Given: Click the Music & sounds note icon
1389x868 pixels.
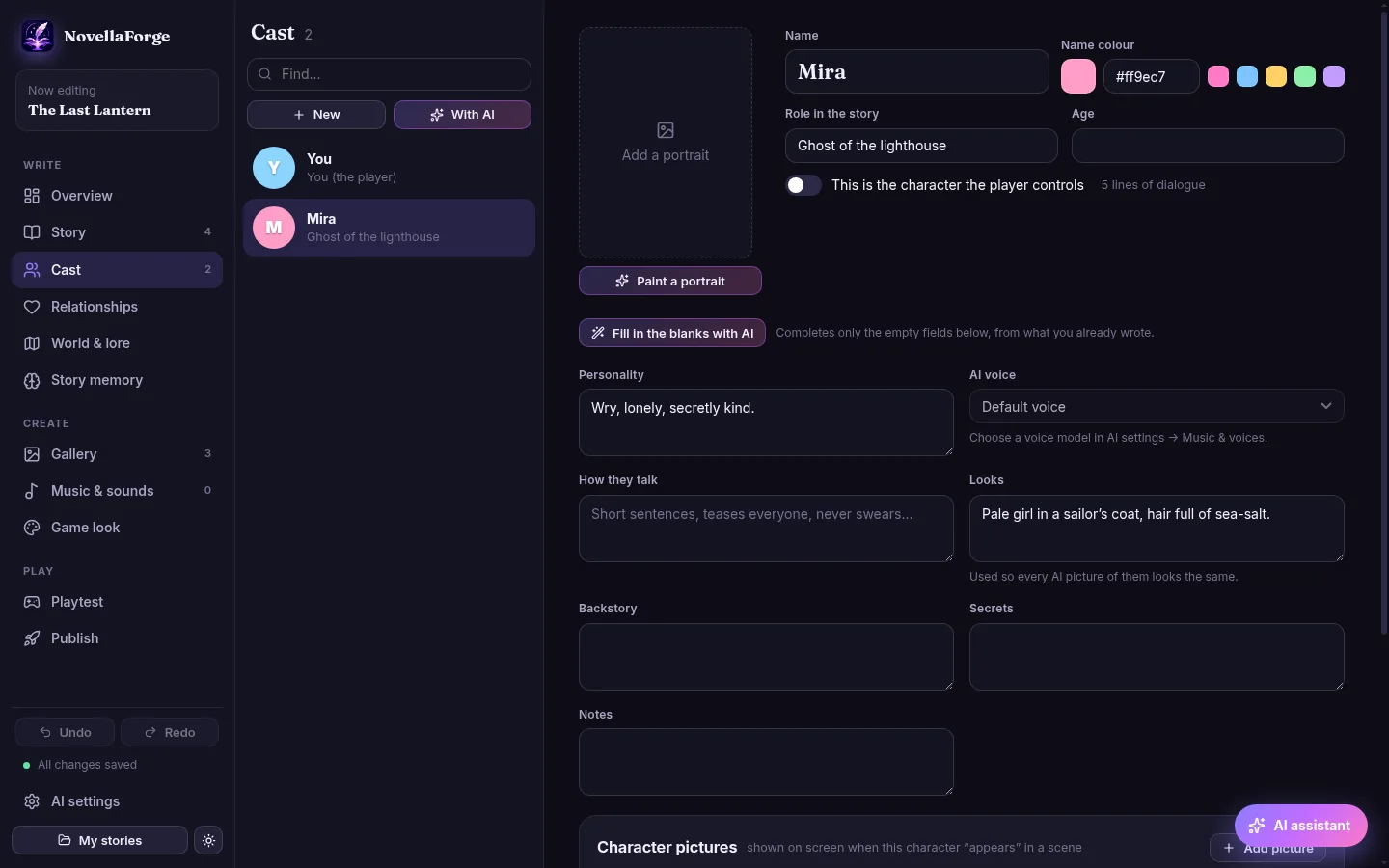Looking at the screenshot, I should click(x=32, y=491).
